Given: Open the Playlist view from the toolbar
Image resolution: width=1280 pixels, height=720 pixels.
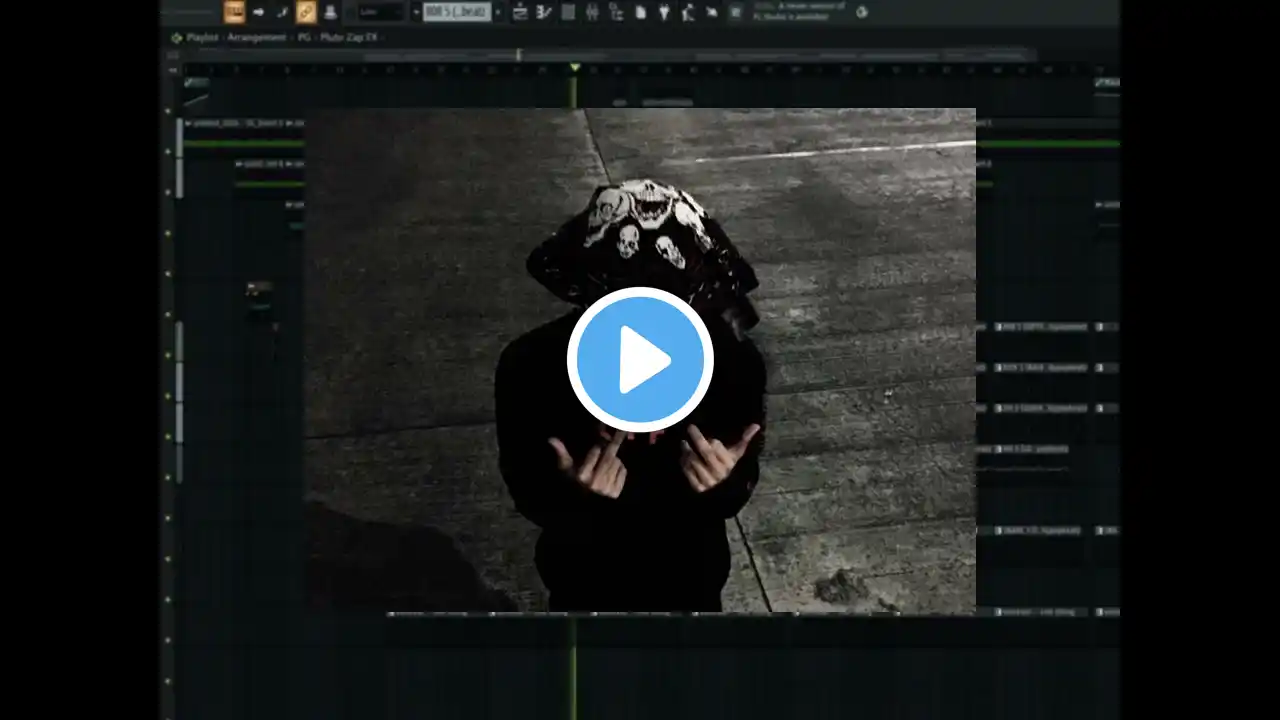Looking at the screenshot, I should click(520, 12).
